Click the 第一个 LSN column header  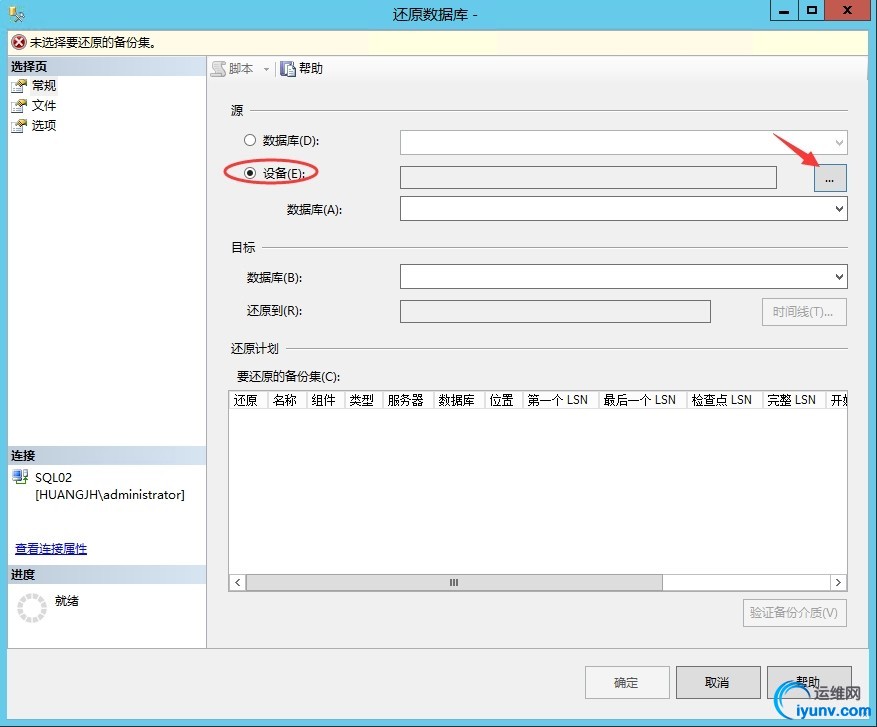(x=560, y=400)
